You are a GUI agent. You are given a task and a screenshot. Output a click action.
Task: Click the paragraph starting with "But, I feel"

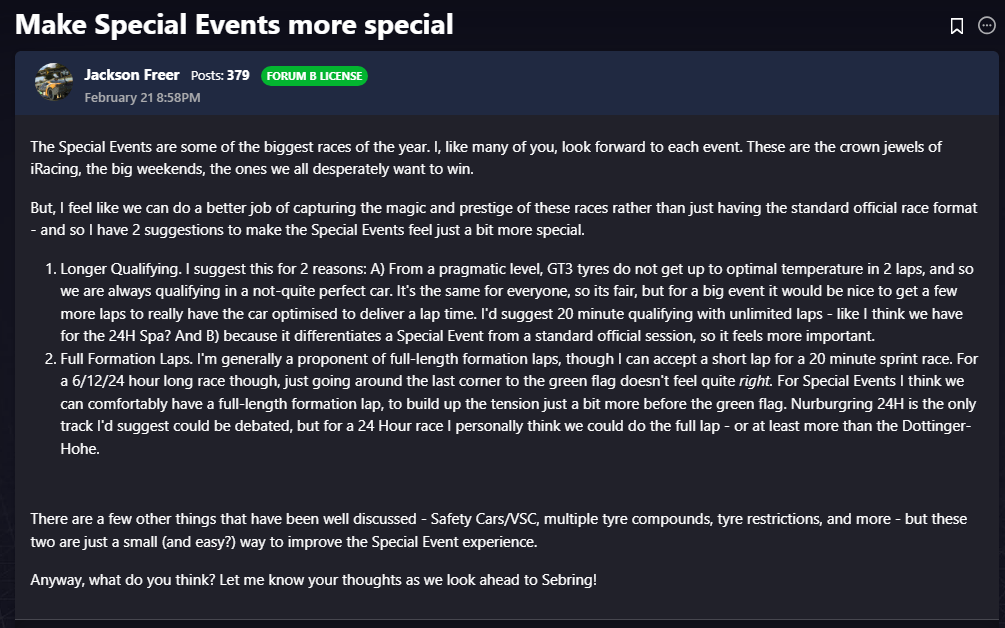tap(503, 218)
